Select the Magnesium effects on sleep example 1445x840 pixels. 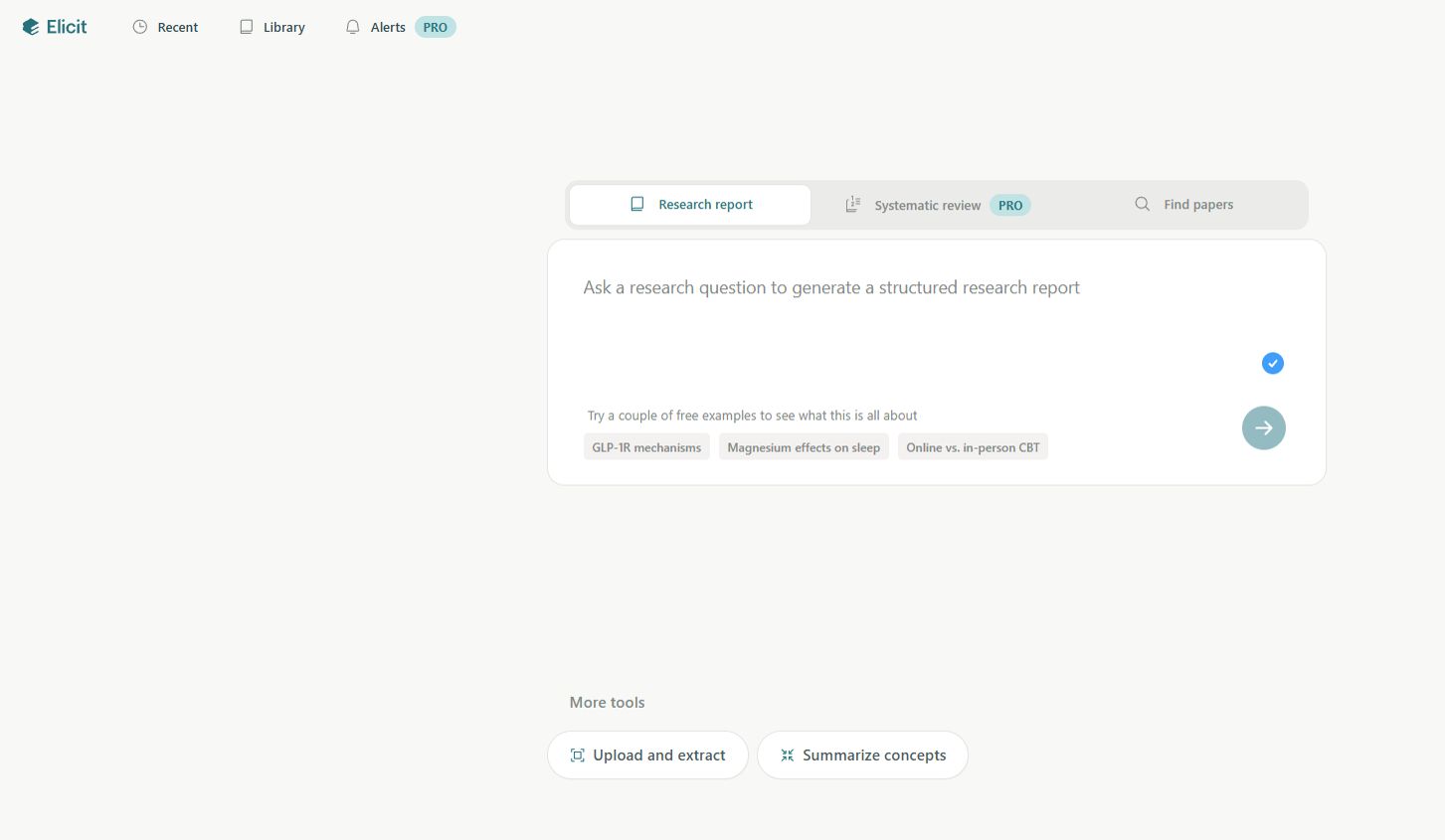(804, 447)
